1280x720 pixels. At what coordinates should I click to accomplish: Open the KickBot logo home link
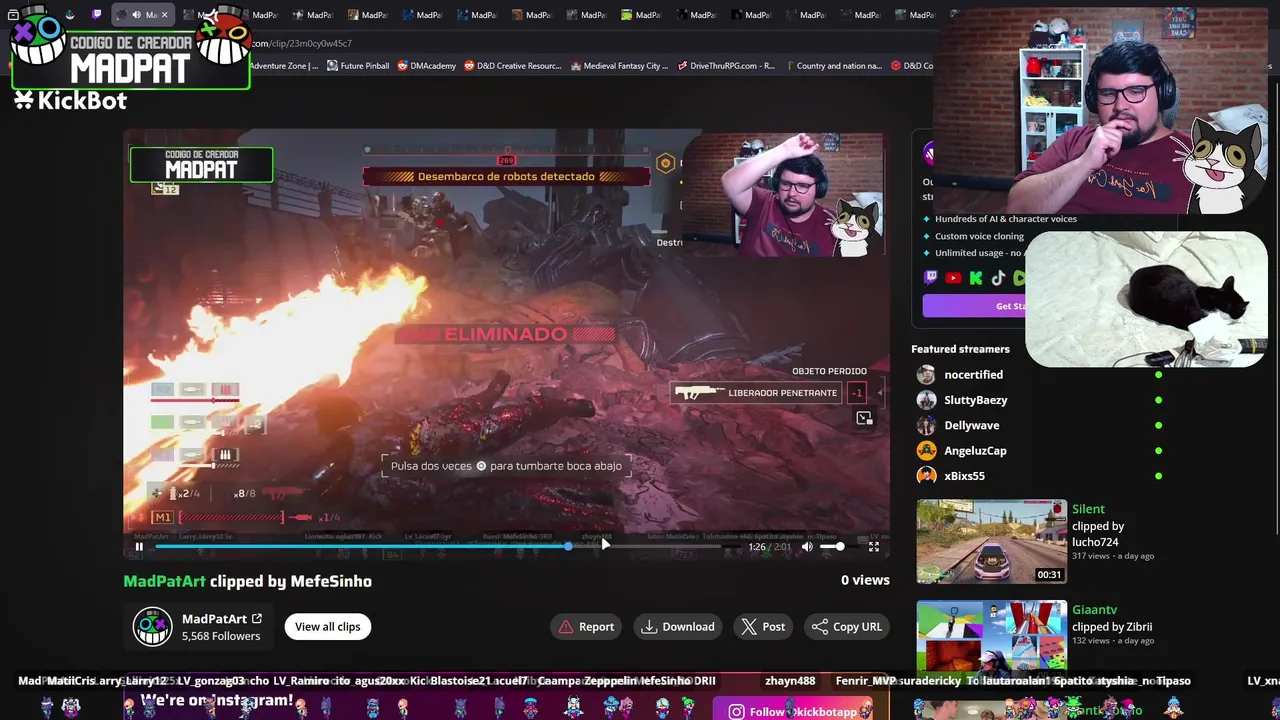tap(70, 100)
